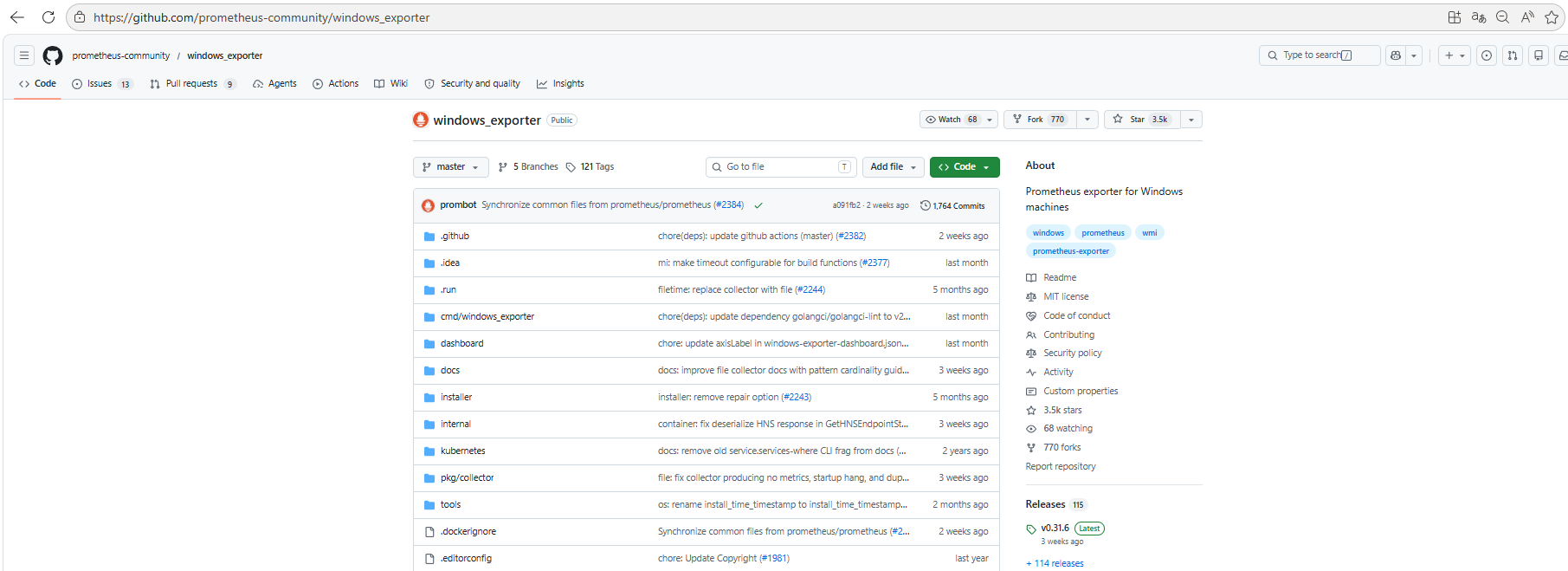Image resolution: width=1568 pixels, height=571 pixels.
Task: Click the windows topic tag
Action: coord(1048,233)
